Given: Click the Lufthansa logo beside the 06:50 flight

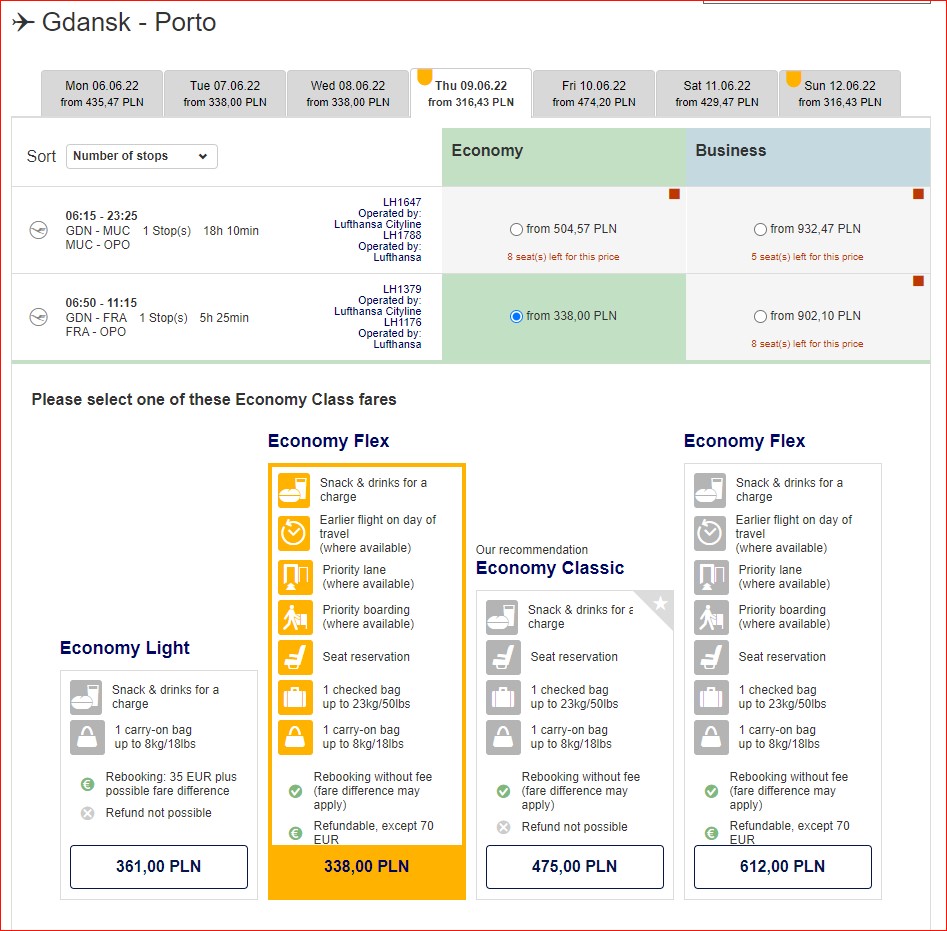Looking at the screenshot, I should [x=39, y=317].
